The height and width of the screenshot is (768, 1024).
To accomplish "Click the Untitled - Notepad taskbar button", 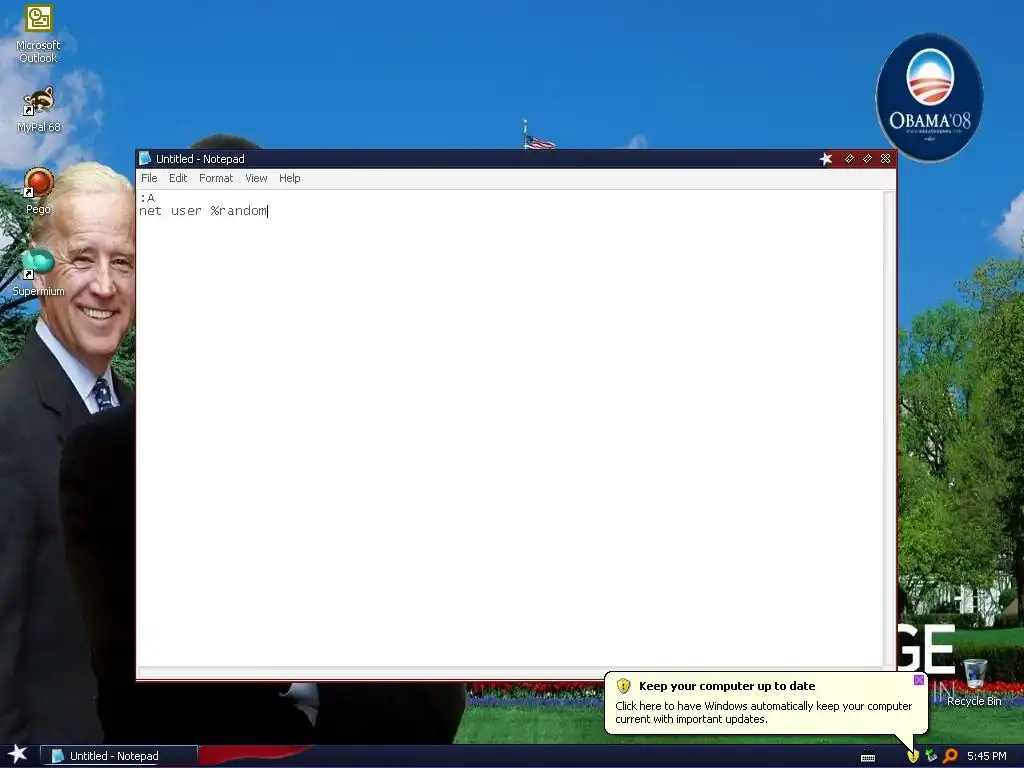I will [x=119, y=756].
